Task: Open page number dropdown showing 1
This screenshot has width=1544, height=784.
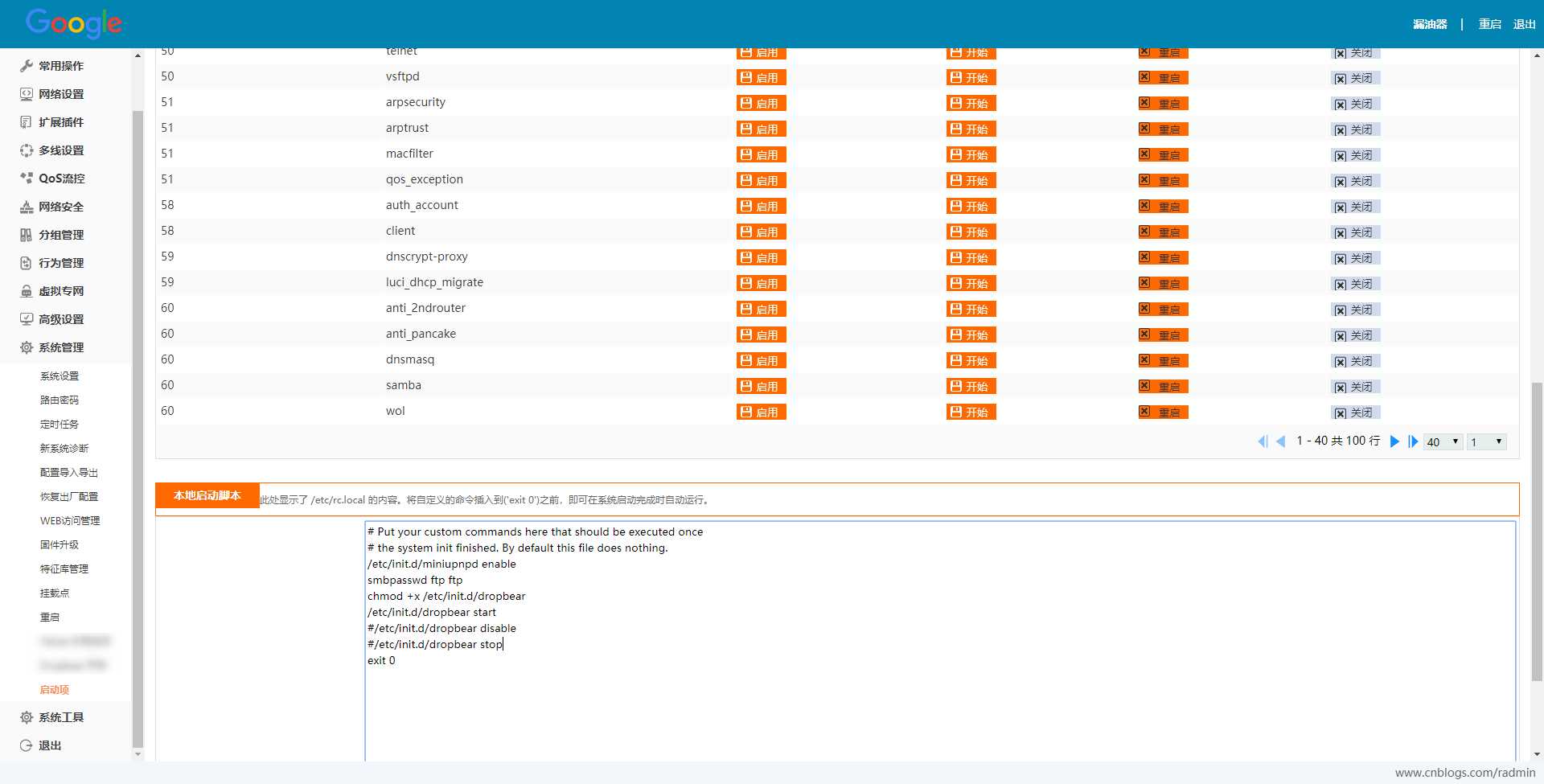Action: pyautogui.click(x=1487, y=442)
